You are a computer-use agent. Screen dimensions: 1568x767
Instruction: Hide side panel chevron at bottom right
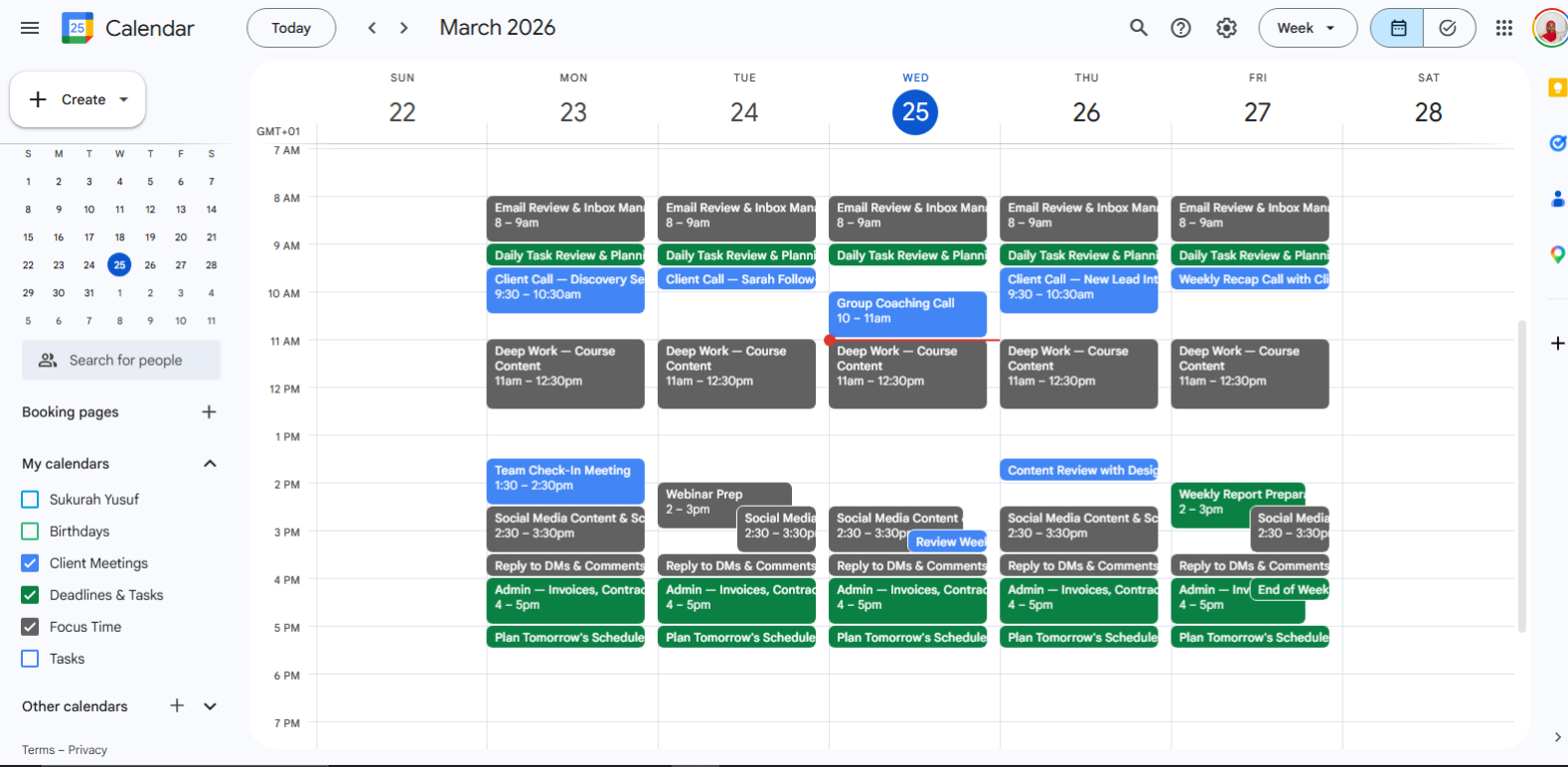(1556, 736)
